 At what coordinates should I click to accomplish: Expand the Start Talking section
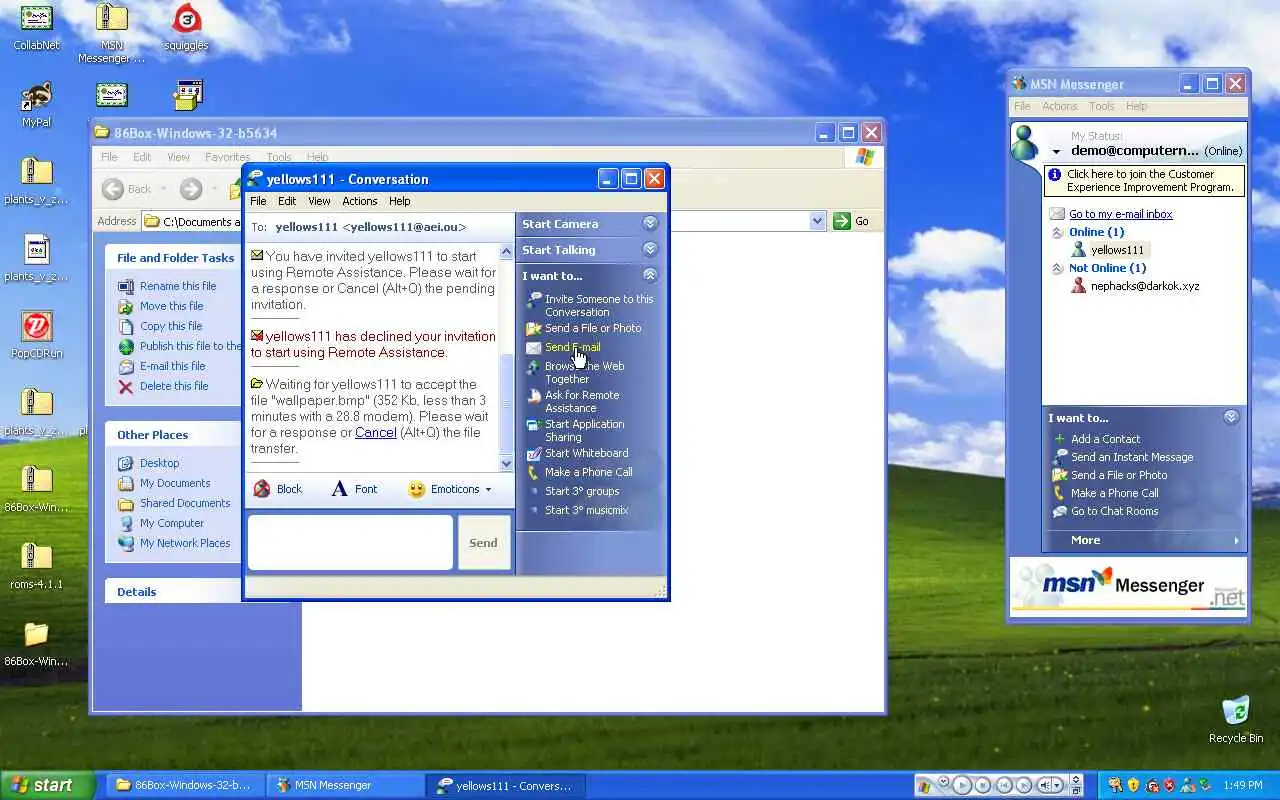click(650, 250)
